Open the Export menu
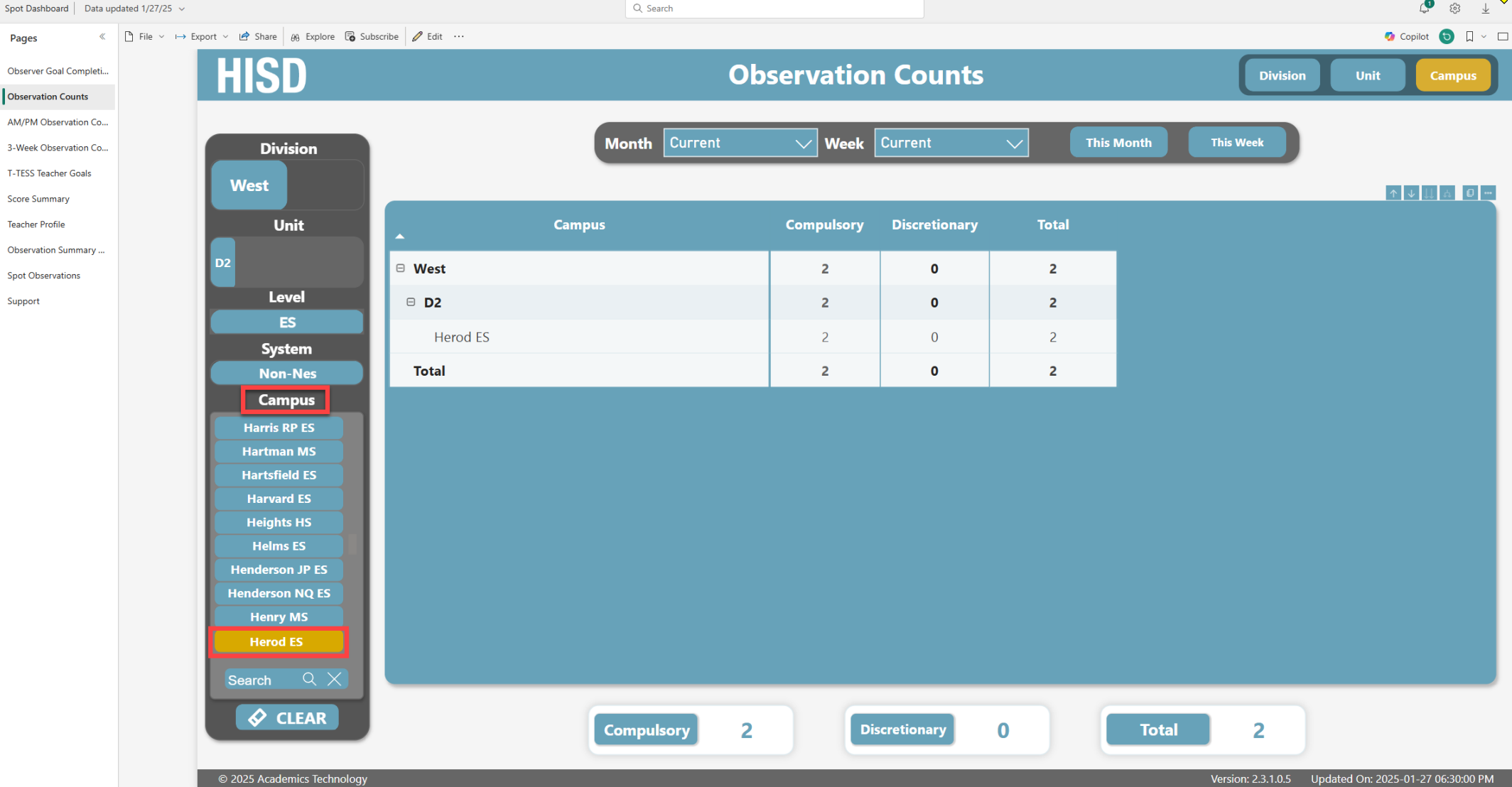Viewport: 1512px width, 787px height. pyautogui.click(x=202, y=36)
